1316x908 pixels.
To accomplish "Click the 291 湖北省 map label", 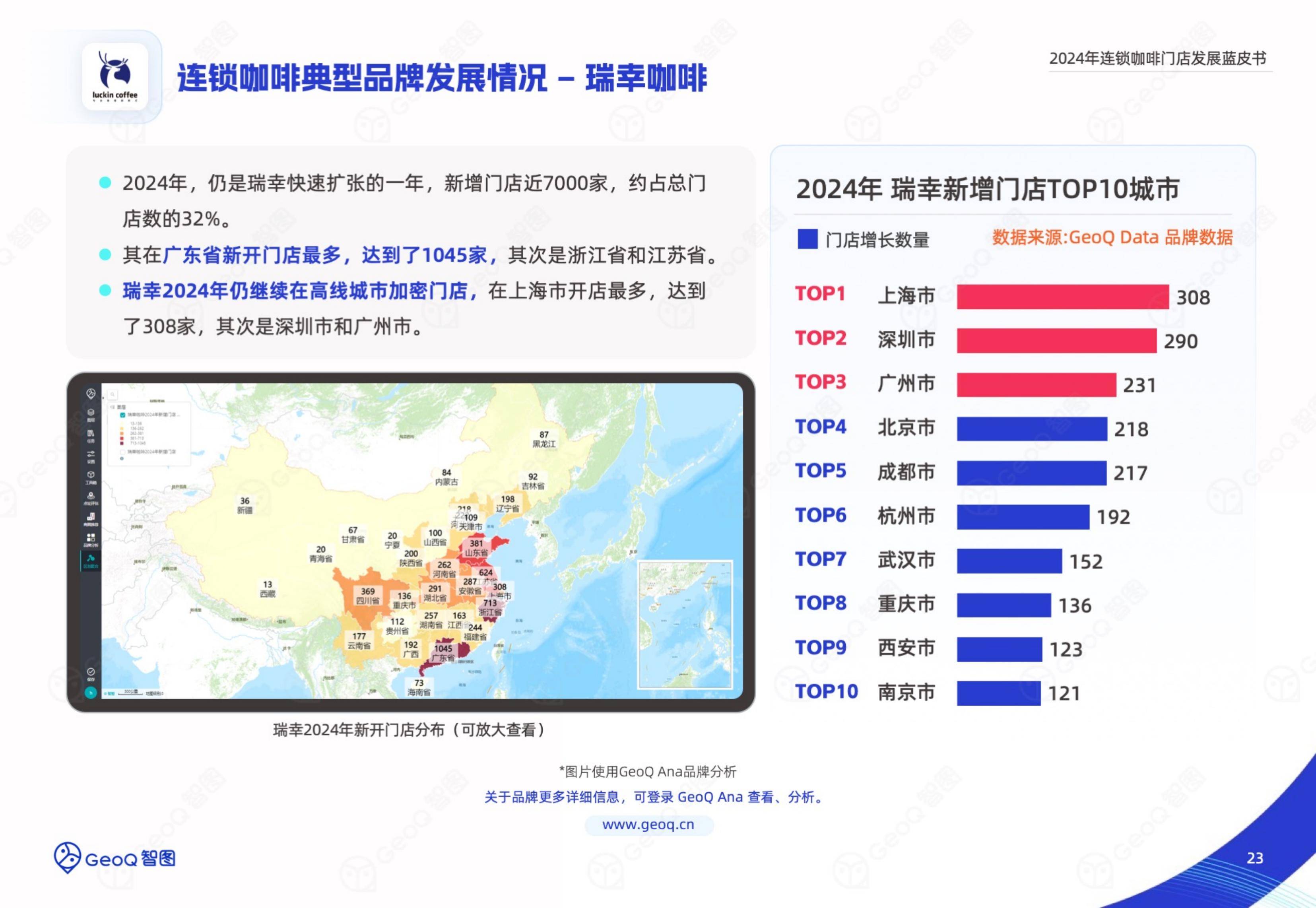I will pos(435,594).
